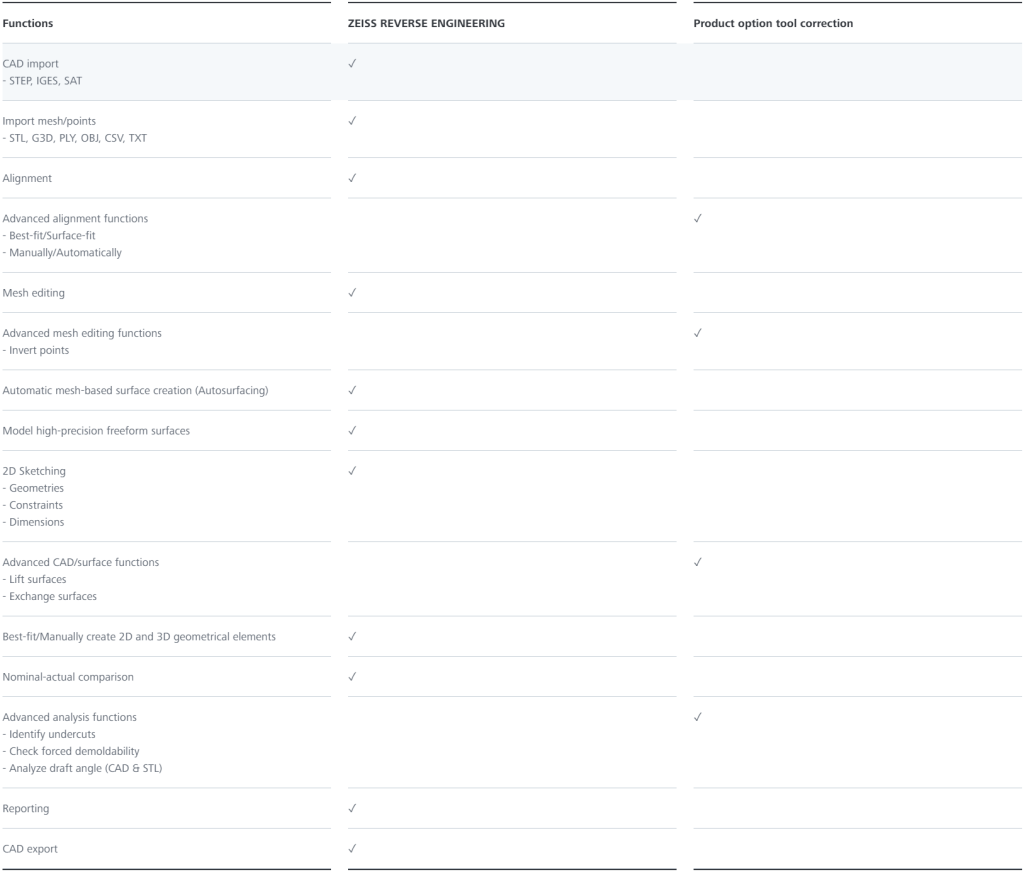Click the 'Best-fit/Manually create 2D and 3D geometrical elements' label

click(136, 636)
